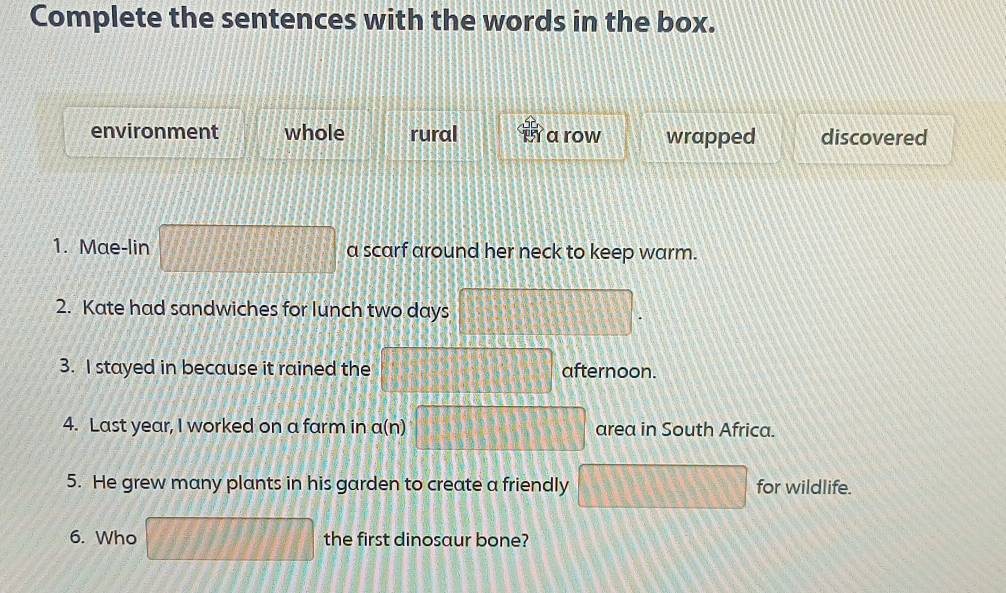This screenshot has width=1006, height=593.
Task: Click the 'Complete the sentences' heading
Action: (372, 21)
